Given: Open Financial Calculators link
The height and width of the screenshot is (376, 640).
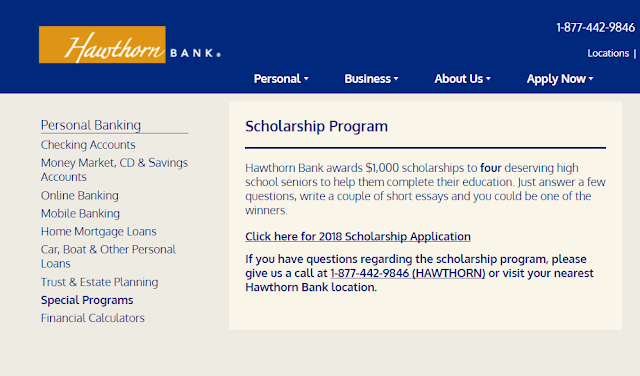Looking at the screenshot, I should (x=93, y=318).
